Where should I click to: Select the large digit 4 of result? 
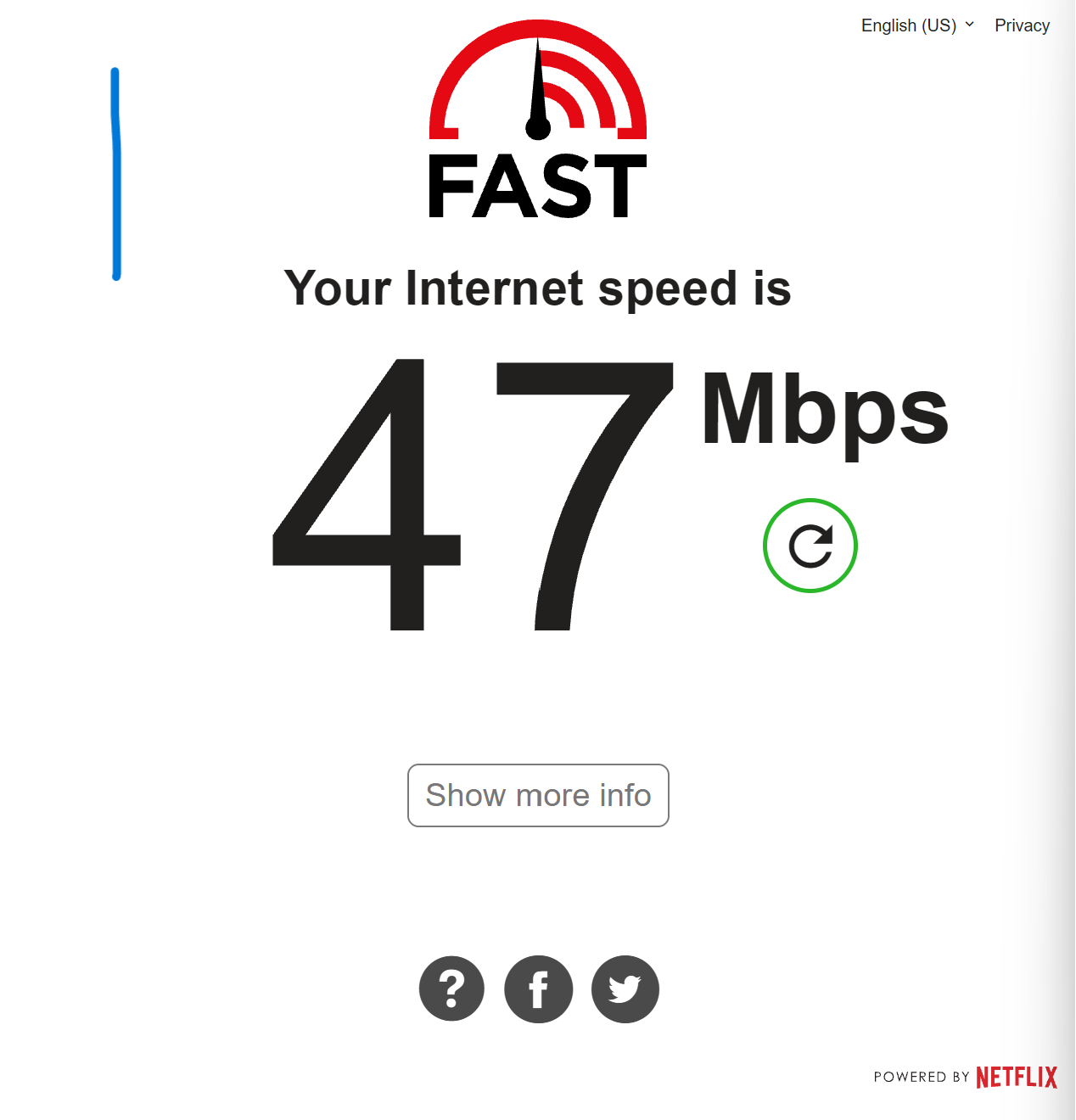367,495
